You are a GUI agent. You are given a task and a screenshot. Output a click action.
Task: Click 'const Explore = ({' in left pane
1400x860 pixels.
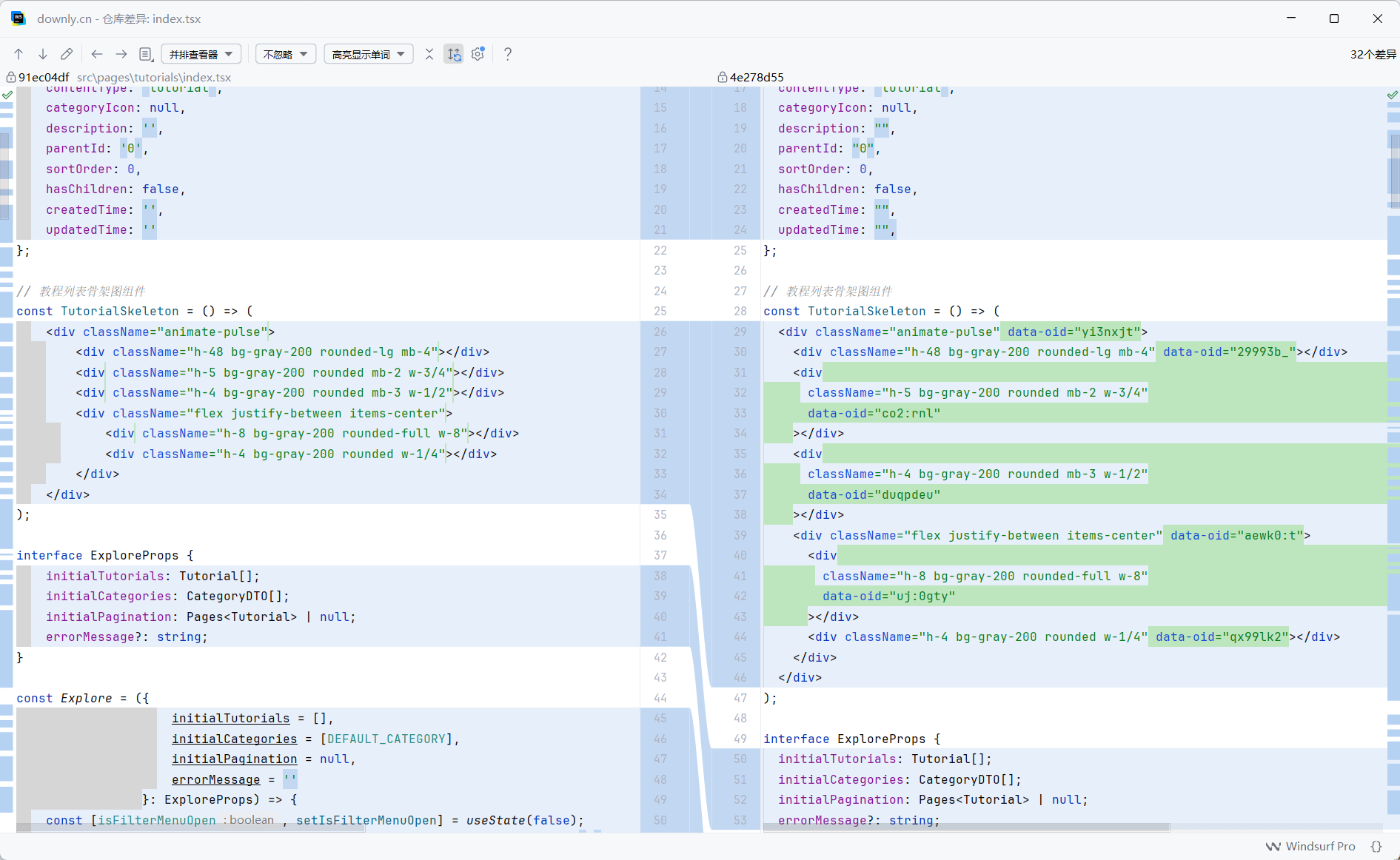coord(83,698)
